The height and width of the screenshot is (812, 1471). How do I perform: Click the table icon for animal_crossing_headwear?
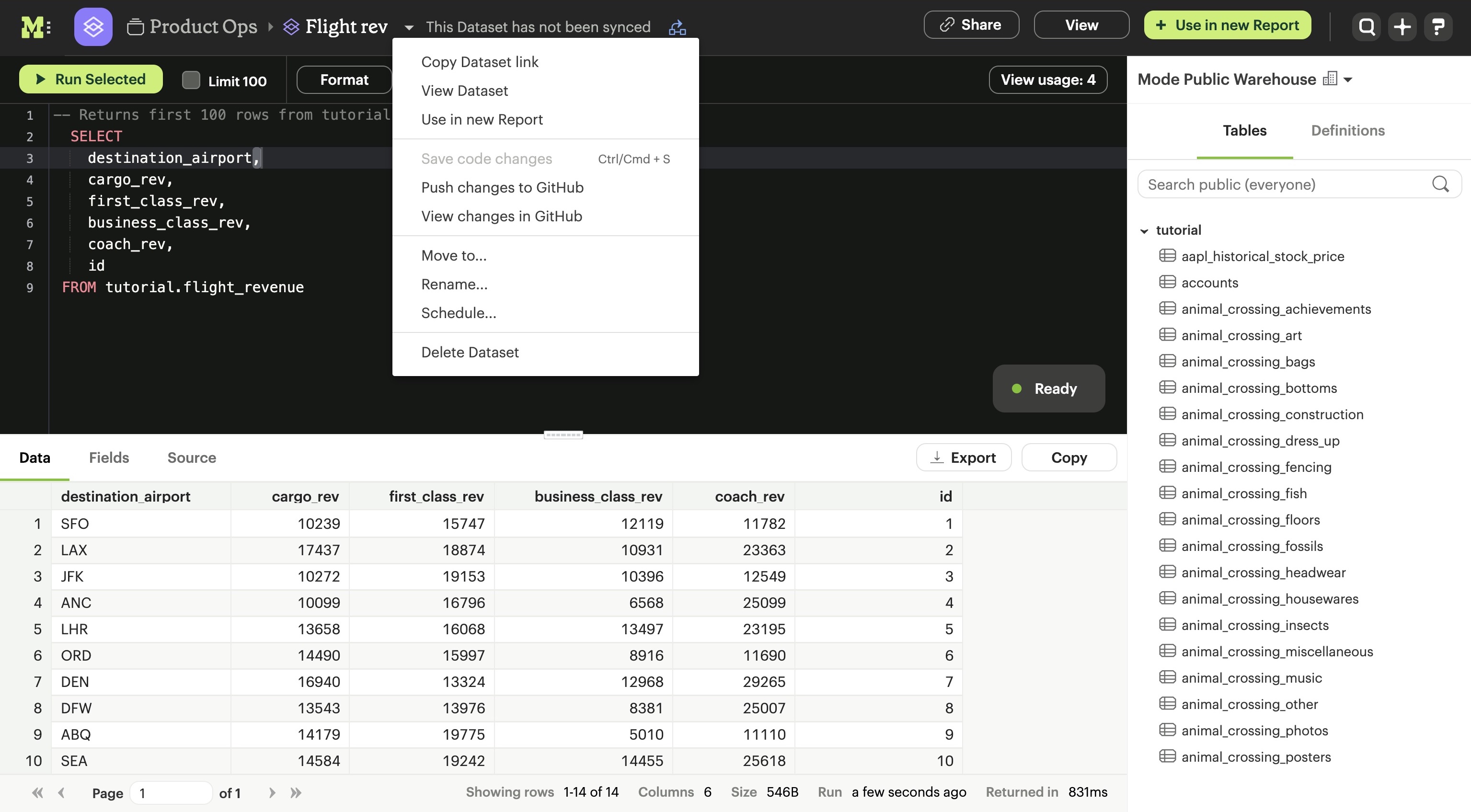point(1167,572)
